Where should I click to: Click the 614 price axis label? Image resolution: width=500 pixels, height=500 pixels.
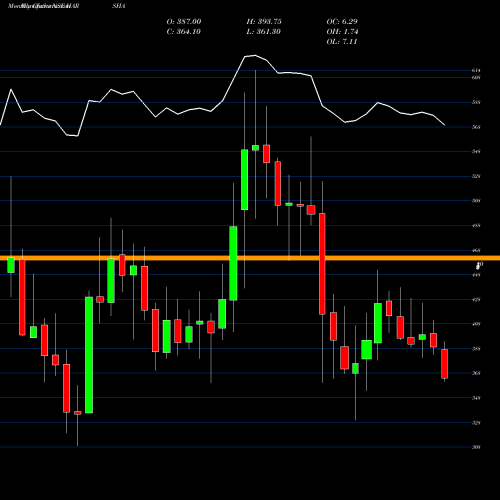tap(476, 70)
